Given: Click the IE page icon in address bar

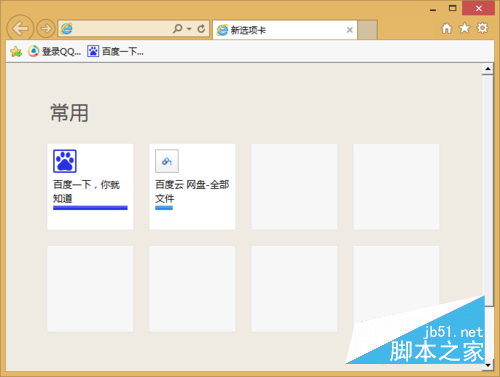Looking at the screenshot, I should [x=67, y=29].
